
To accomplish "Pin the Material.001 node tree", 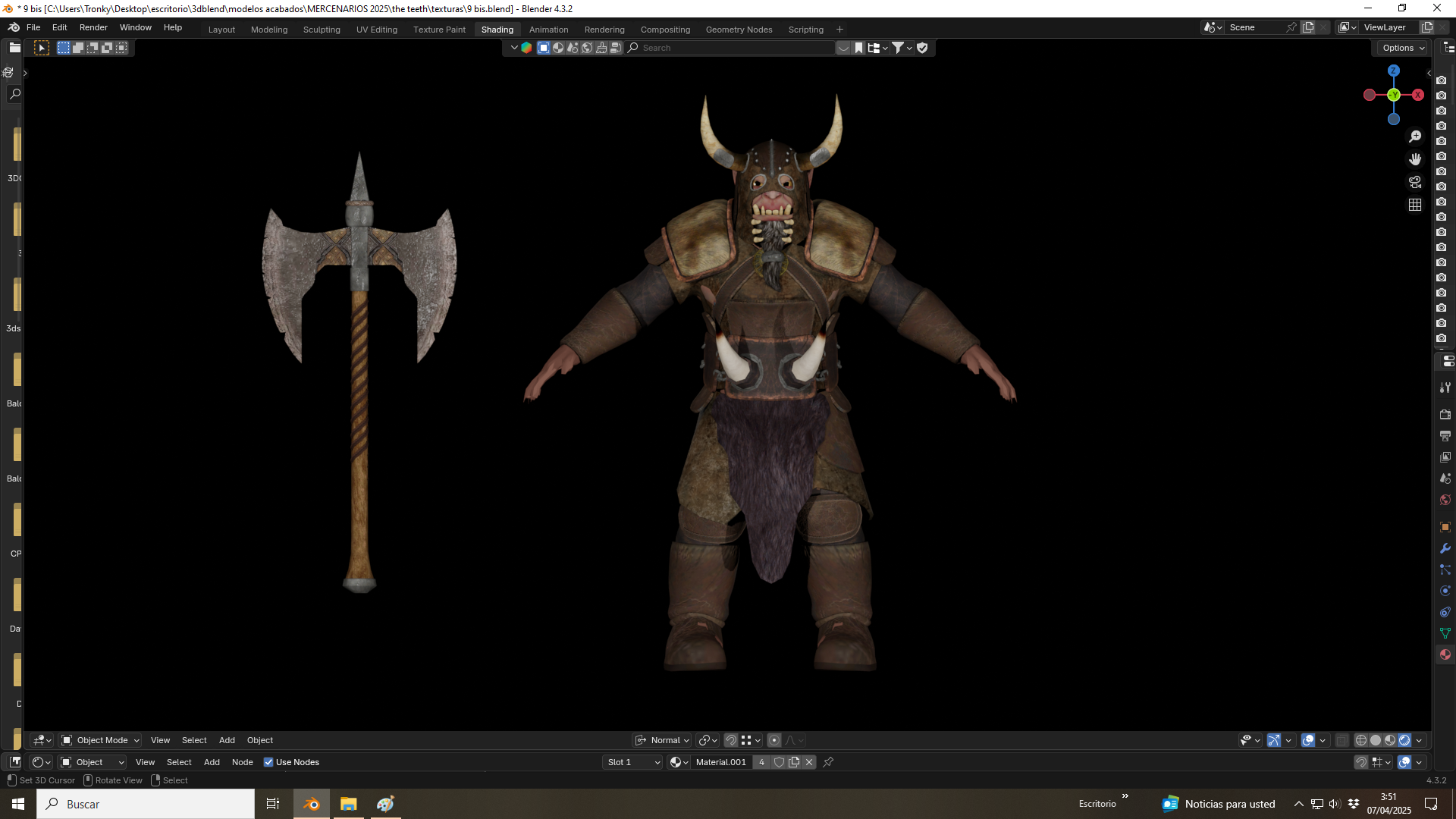I will click(828, 762).
